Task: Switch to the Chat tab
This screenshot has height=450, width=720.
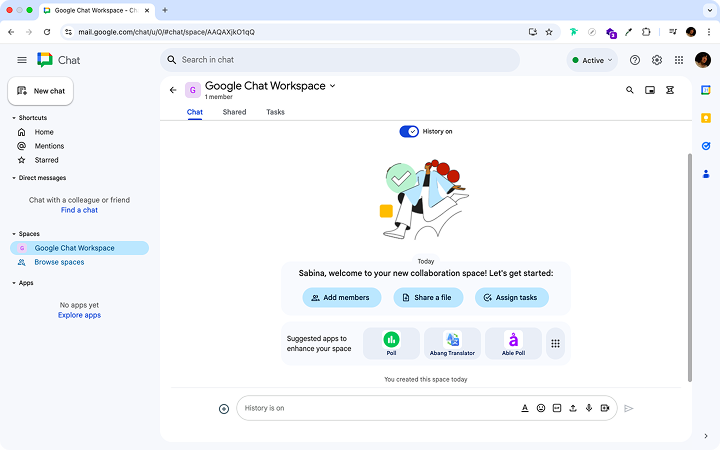Action: click(x=195, y=112)
